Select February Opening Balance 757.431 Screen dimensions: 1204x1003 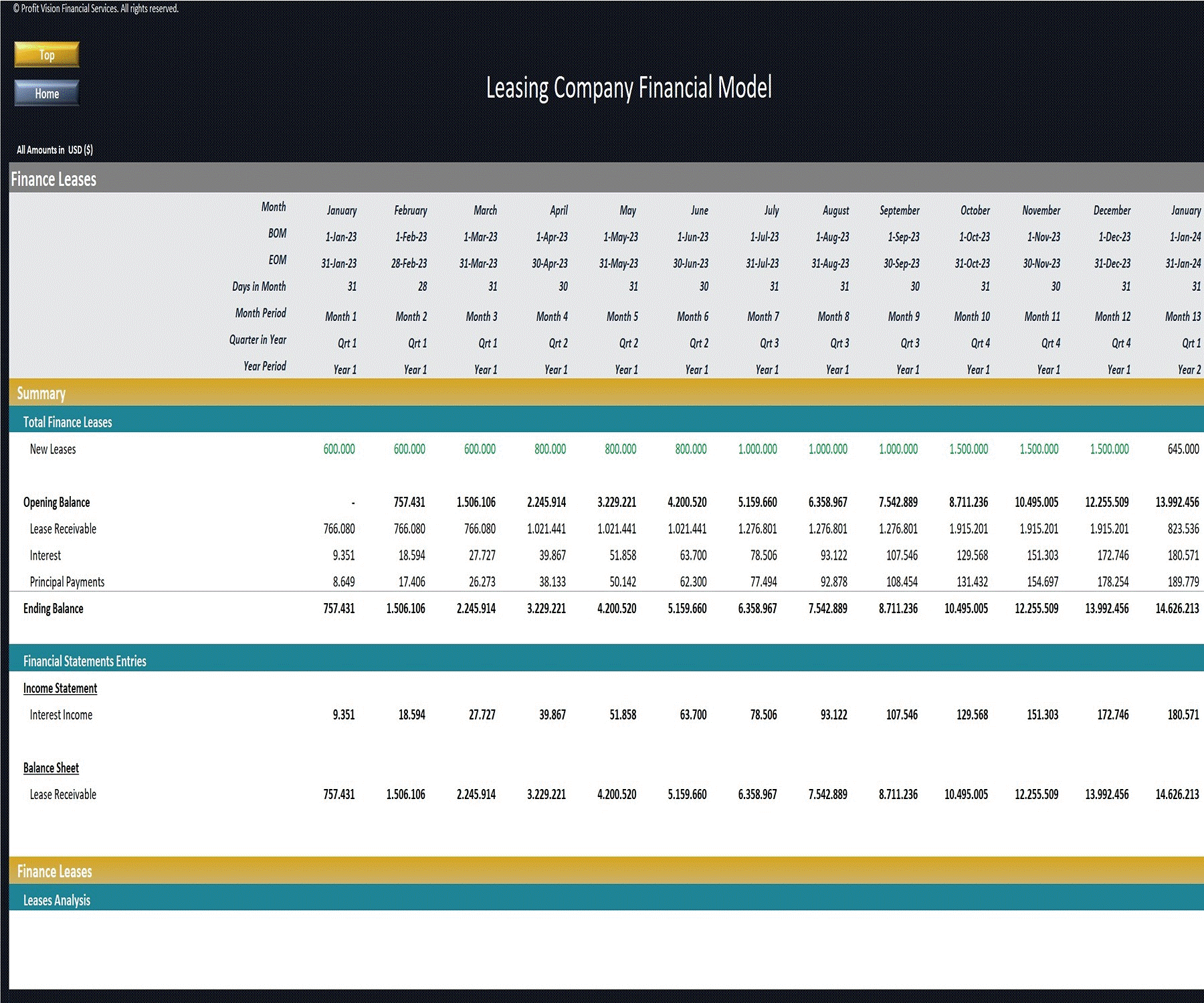409,502
